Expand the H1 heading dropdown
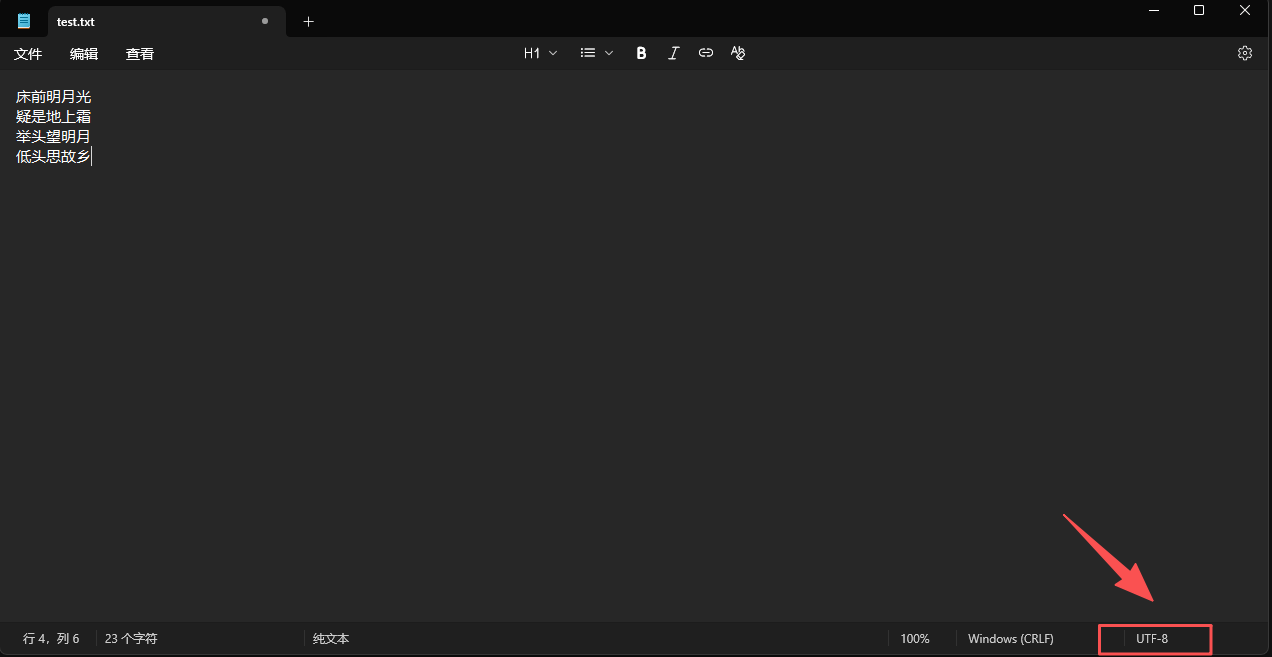This screenshot has height=657, width=1272. [x=541, y=53]
